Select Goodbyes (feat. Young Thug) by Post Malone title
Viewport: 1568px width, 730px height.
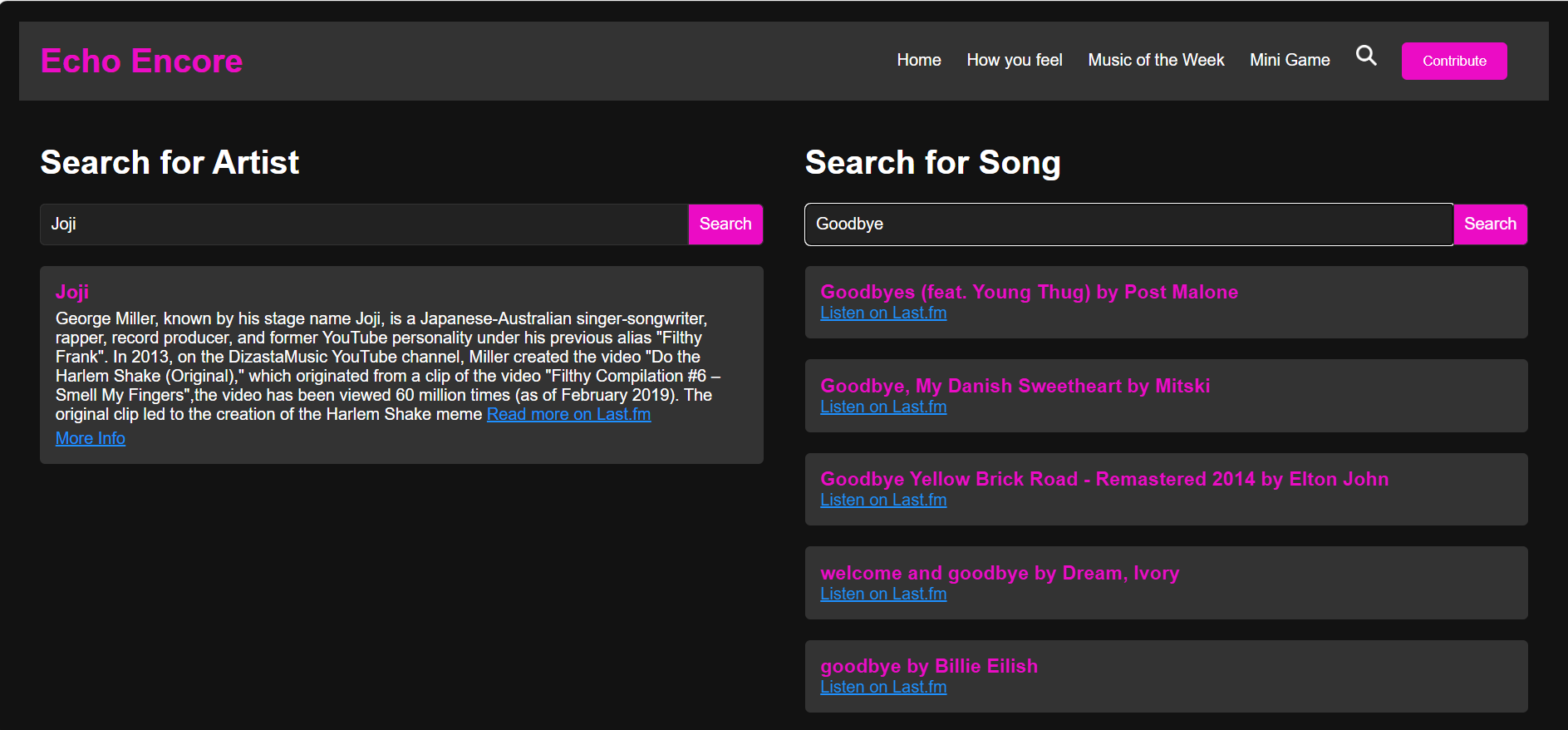point(1029,292)
